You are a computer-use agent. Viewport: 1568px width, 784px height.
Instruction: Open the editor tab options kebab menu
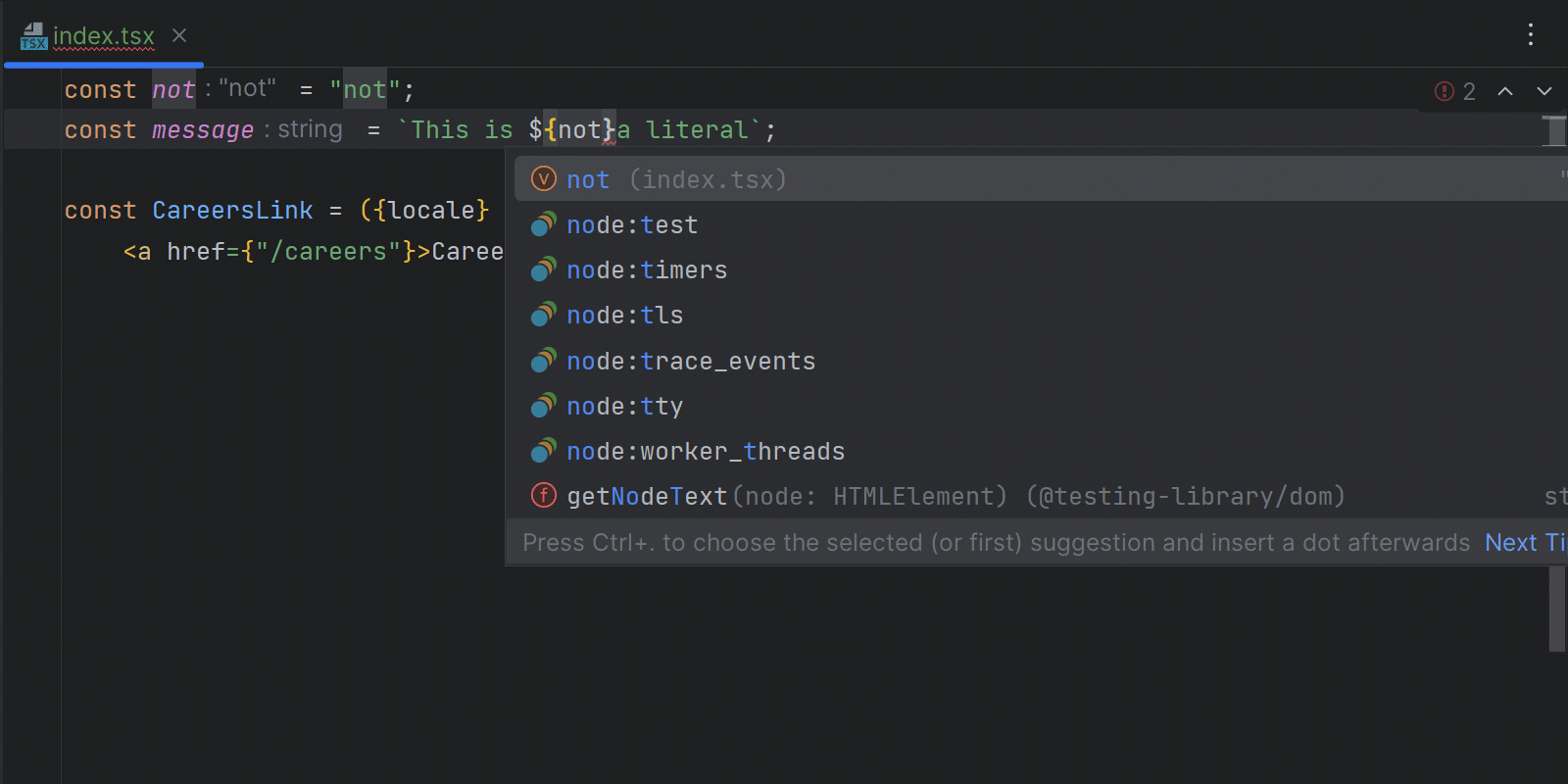(1530, 35)
